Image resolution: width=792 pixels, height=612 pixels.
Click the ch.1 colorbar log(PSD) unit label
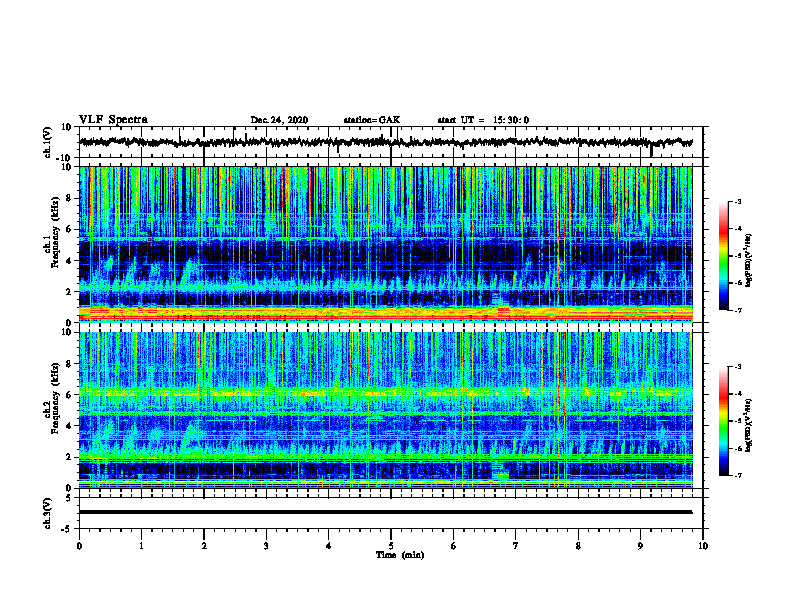[x=749, y=261]
